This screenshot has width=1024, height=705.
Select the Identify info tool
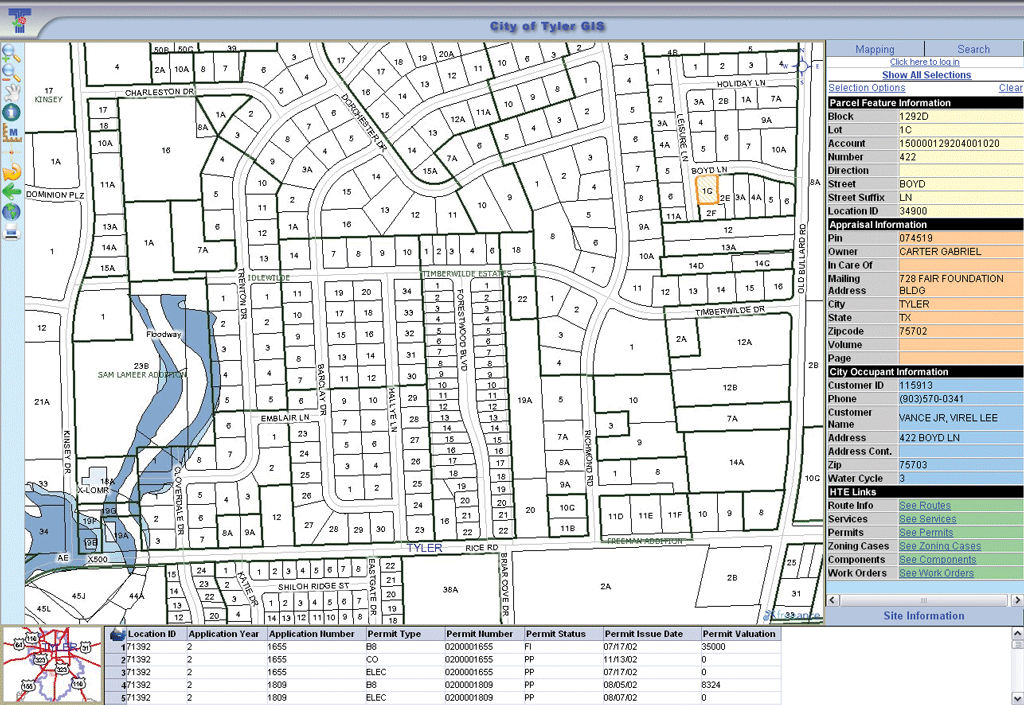click(x=12, y=112)
